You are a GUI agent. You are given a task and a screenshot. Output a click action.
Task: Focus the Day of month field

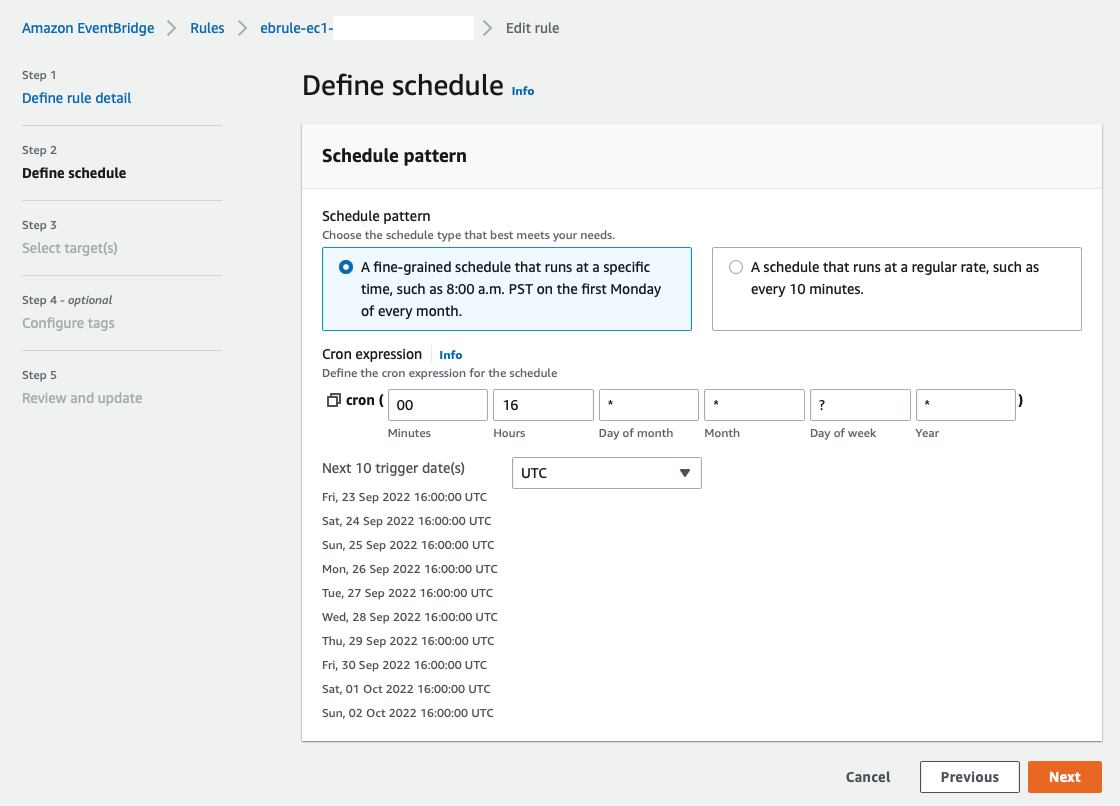pyautogui.click(x=648, y=405)
